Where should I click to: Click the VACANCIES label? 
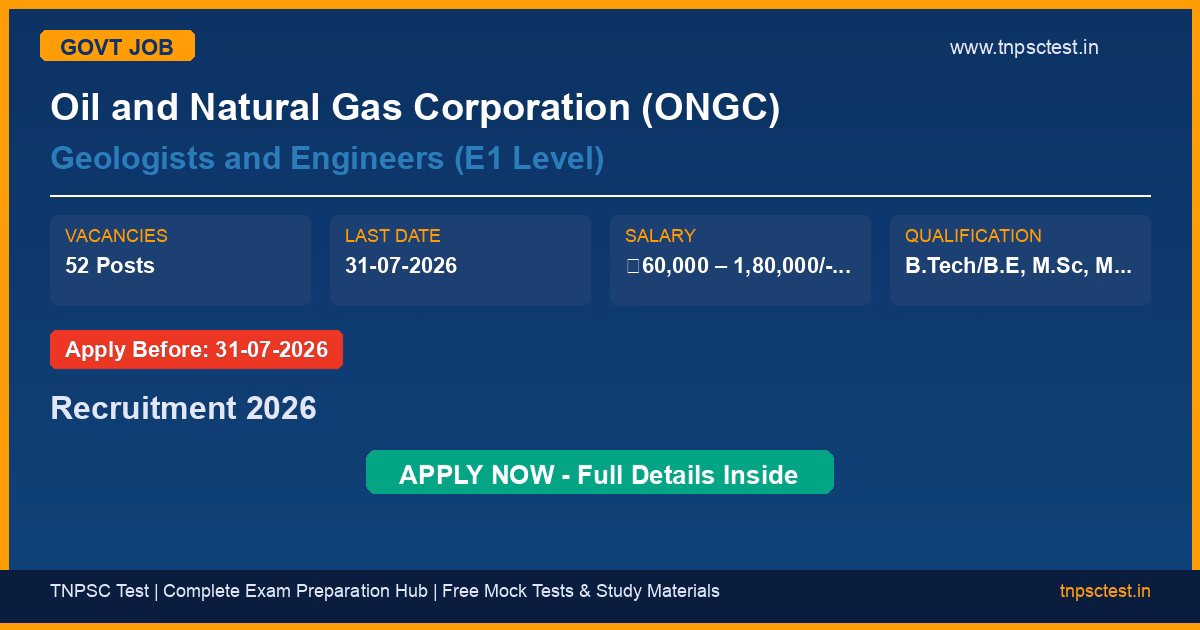[x=116, y=236]
